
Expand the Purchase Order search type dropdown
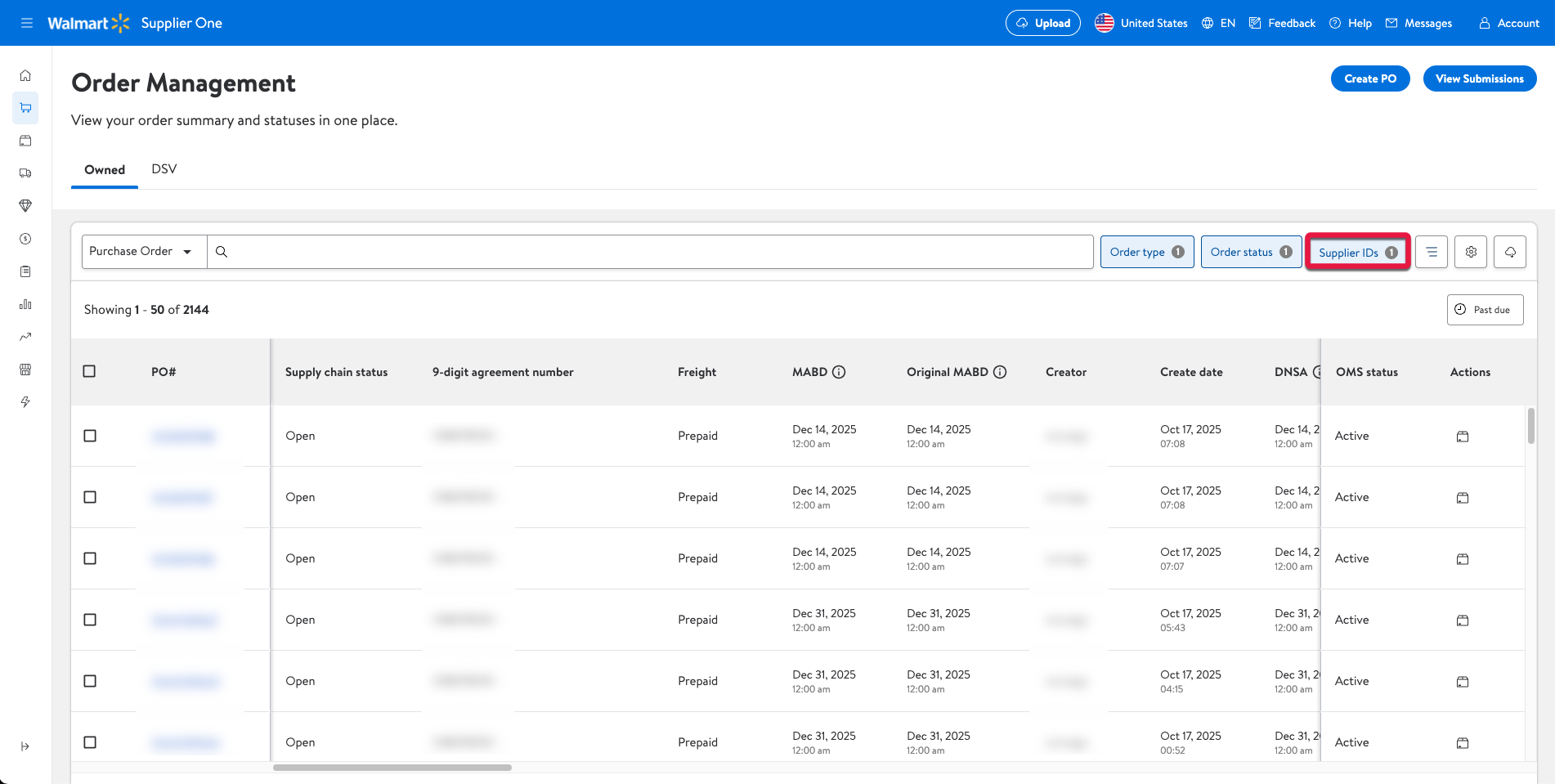(x=144, y=252)
